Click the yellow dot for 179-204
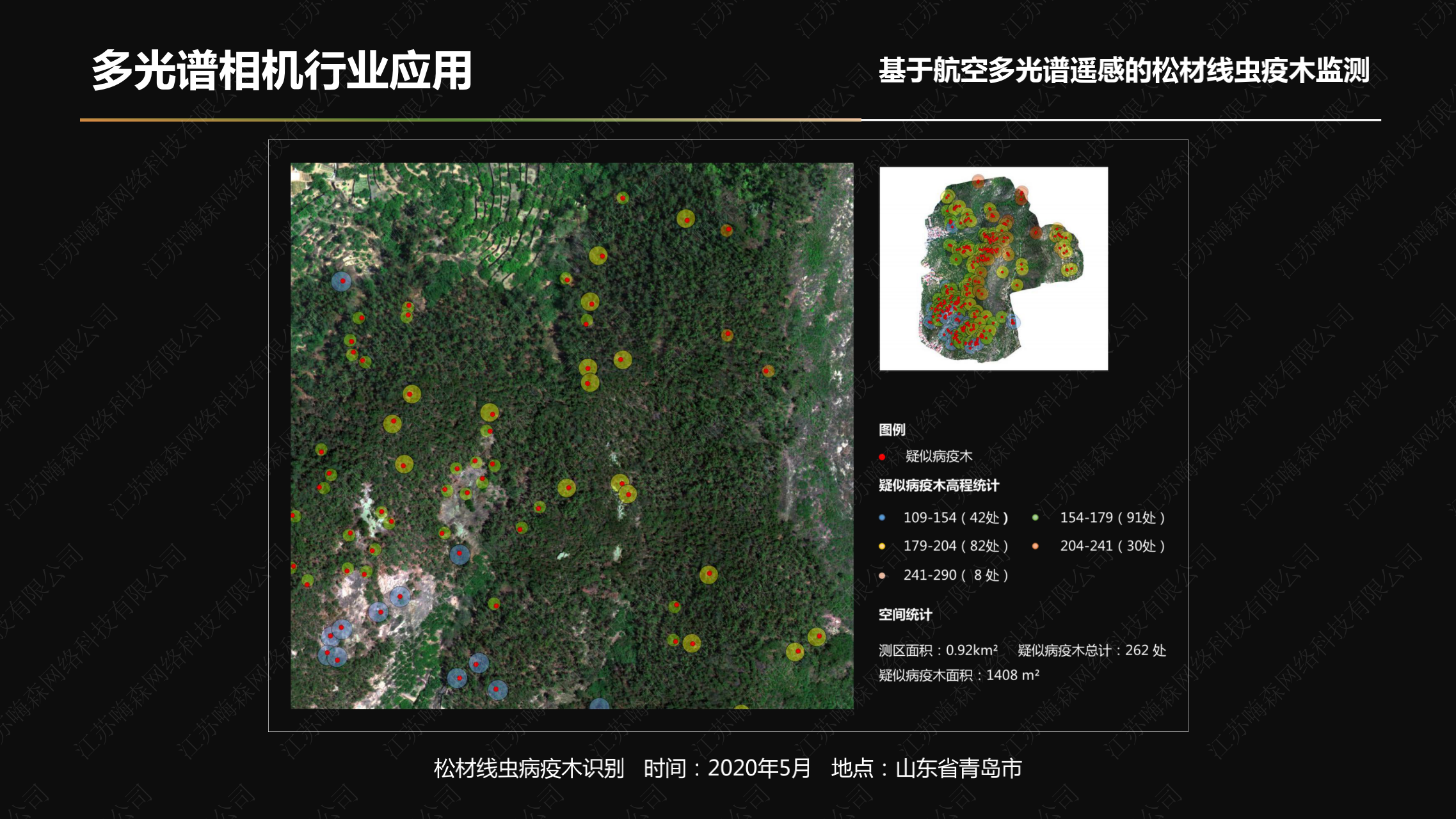This screenshot has height=819, width=1456. [x=882, y=546]
